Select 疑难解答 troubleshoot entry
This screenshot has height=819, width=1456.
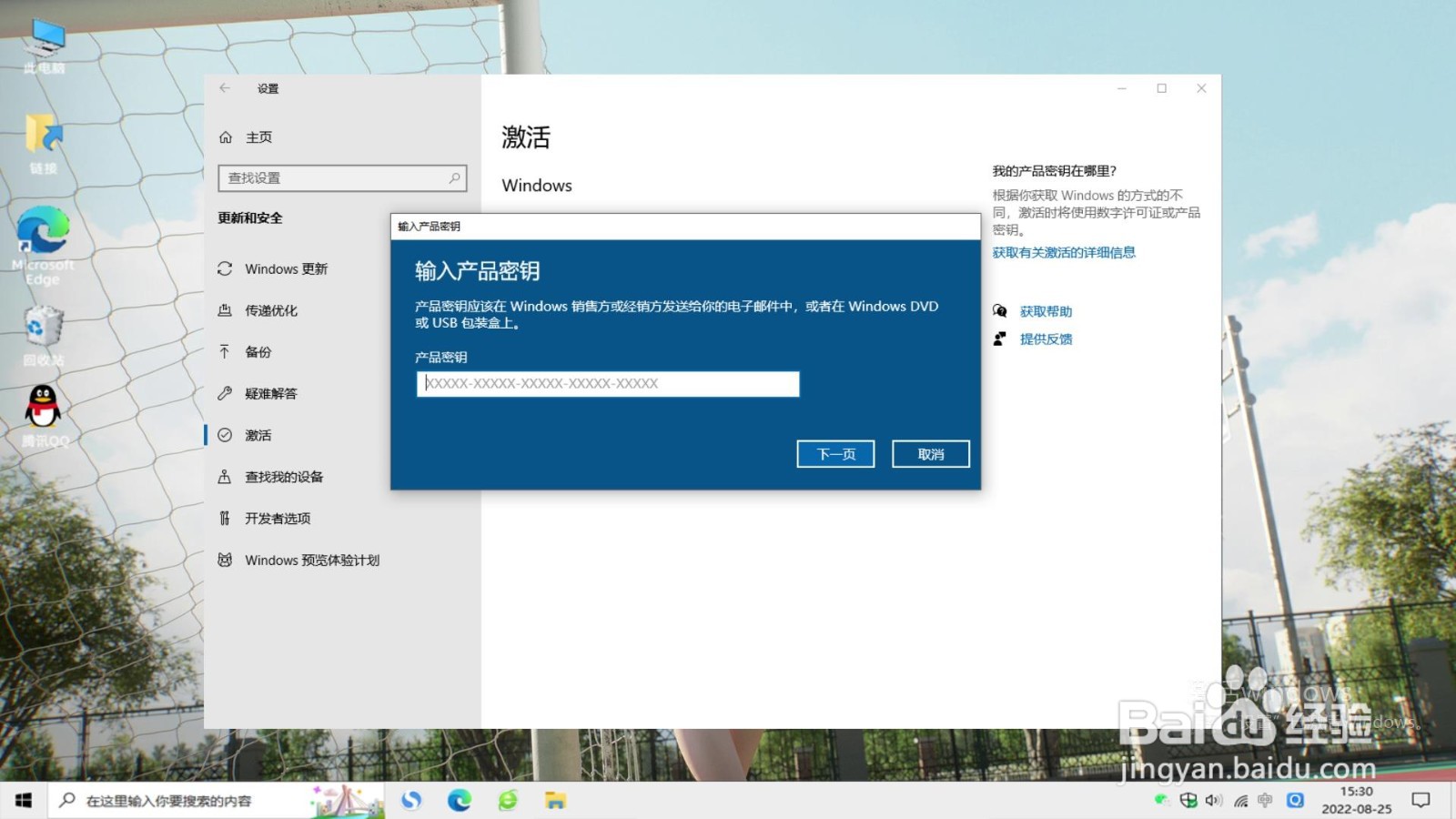click(258, 394)
